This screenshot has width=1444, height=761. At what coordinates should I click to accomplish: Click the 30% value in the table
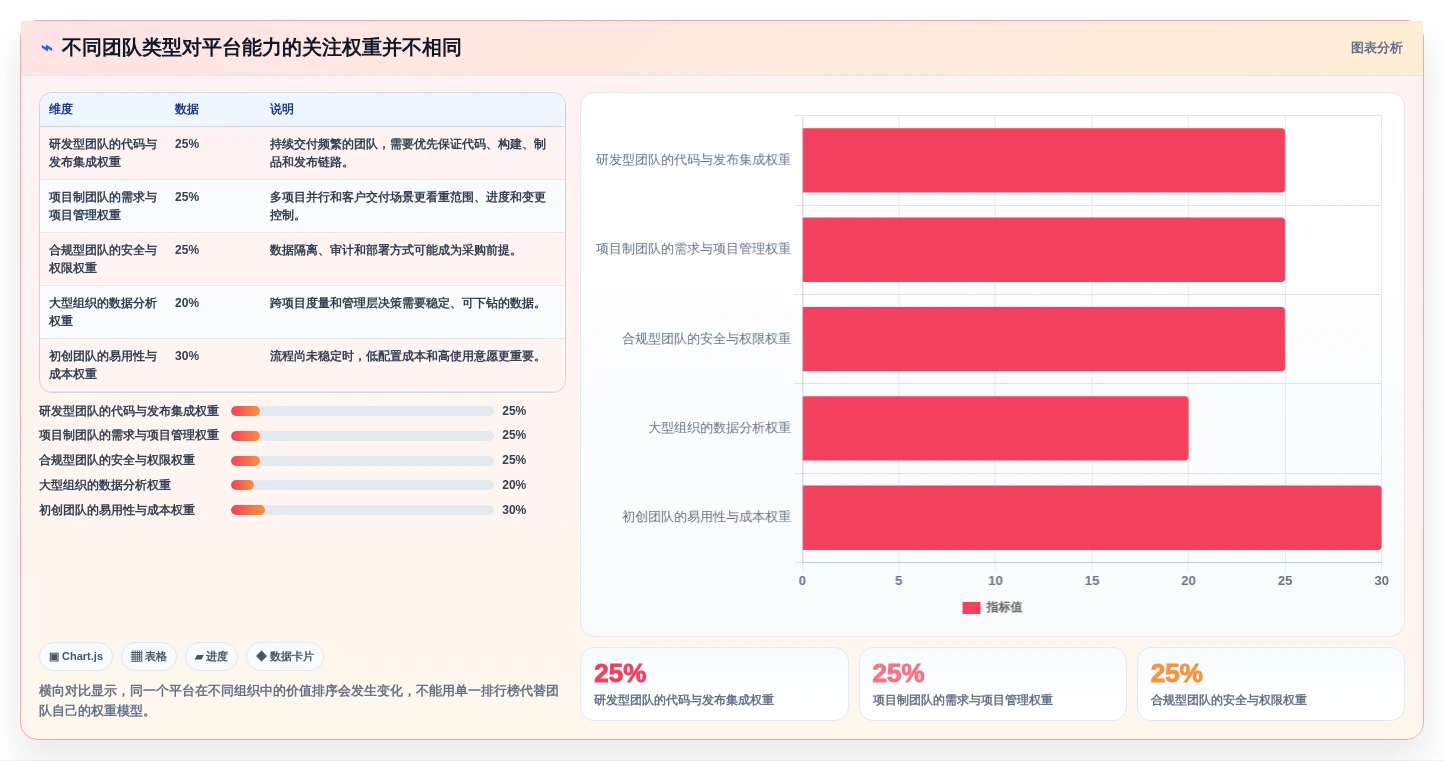click(187, 356)
